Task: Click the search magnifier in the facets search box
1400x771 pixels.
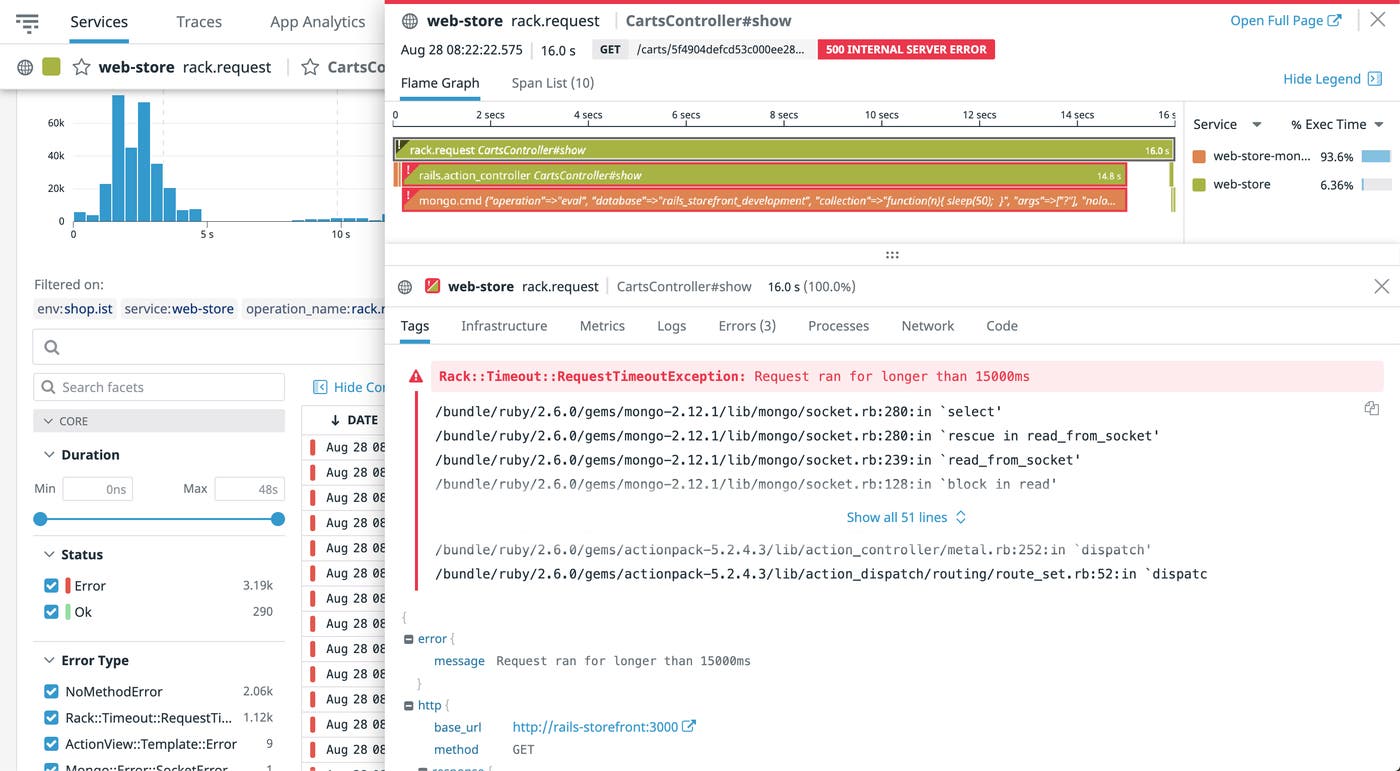Action: coord(48,386)
